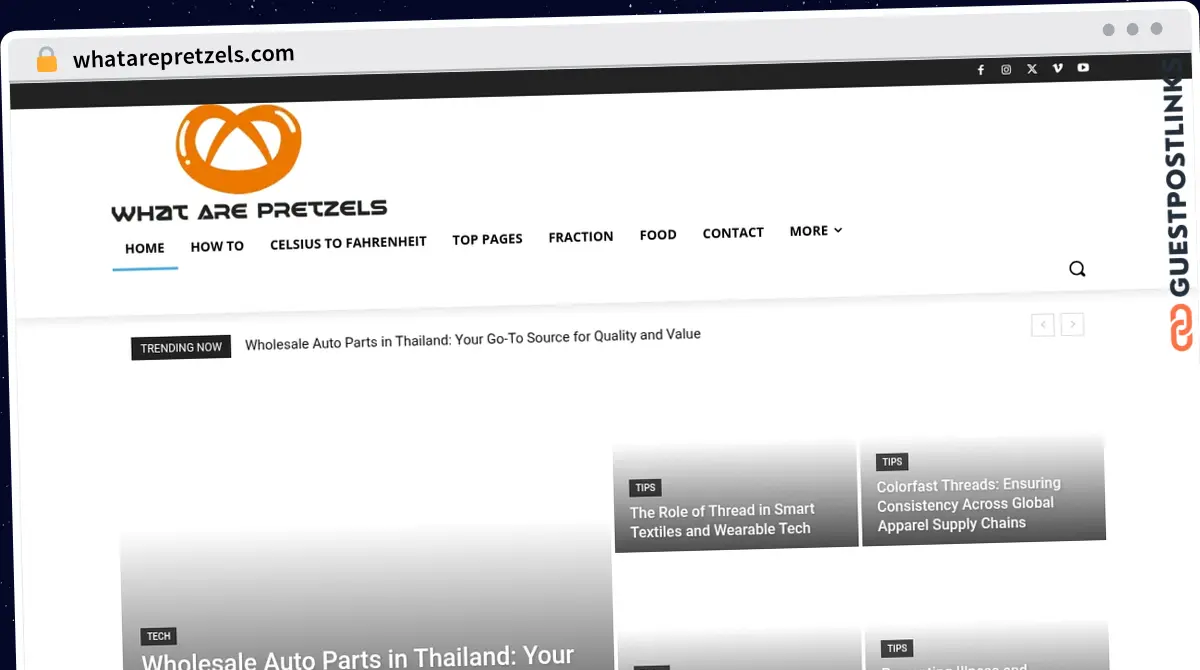
Task: Open the HOW TO menu item
Action: [x=217, y=246]
